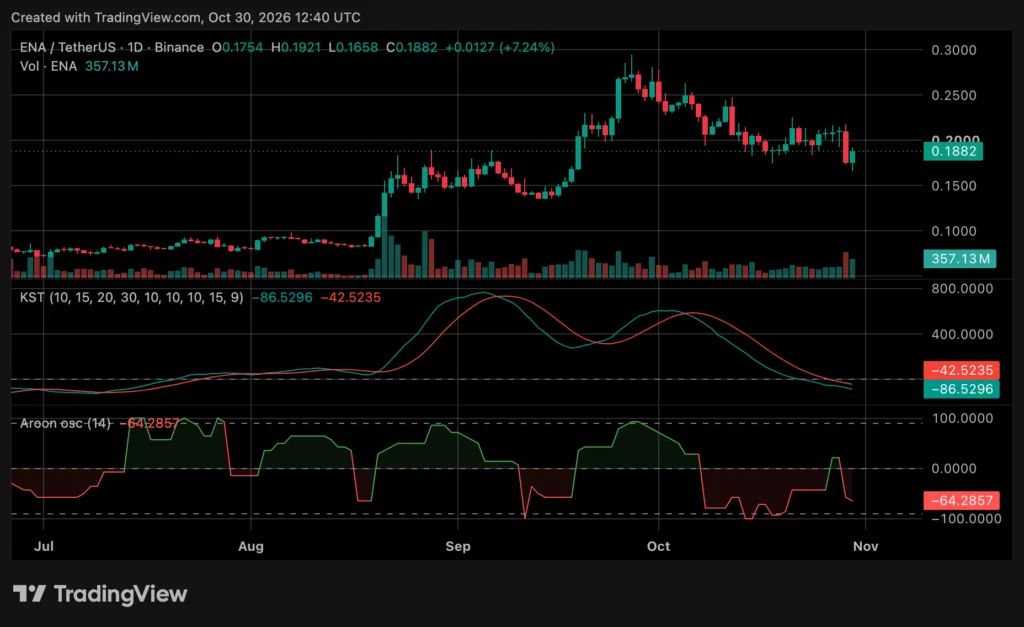Screen dimensions: 1024x627
Task: Click the green KST axis tag −86.5296
Action: coord(961,389)
